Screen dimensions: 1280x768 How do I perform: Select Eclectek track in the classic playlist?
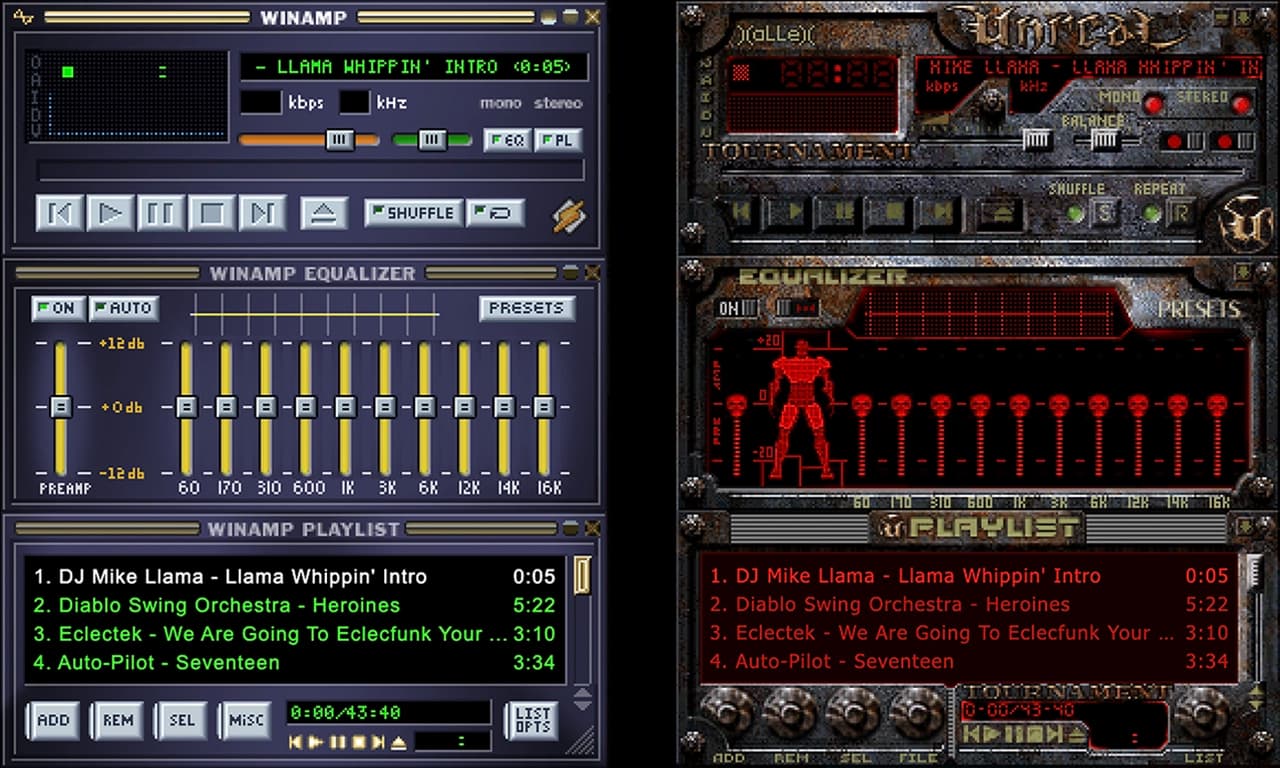click(294, 634)
